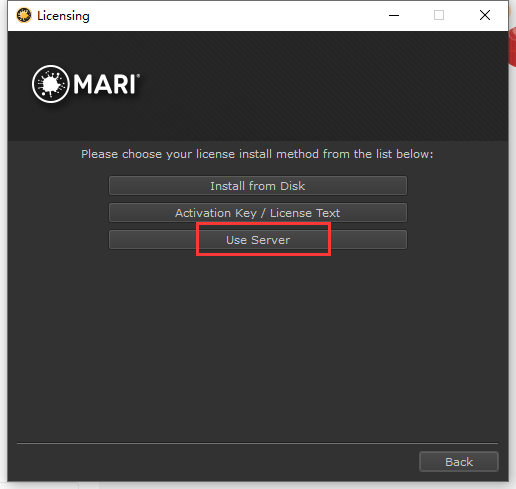This screenshot has height=489, width=516.
Task: Click the horizontal separator line above Back
Action: click(257, 443)
